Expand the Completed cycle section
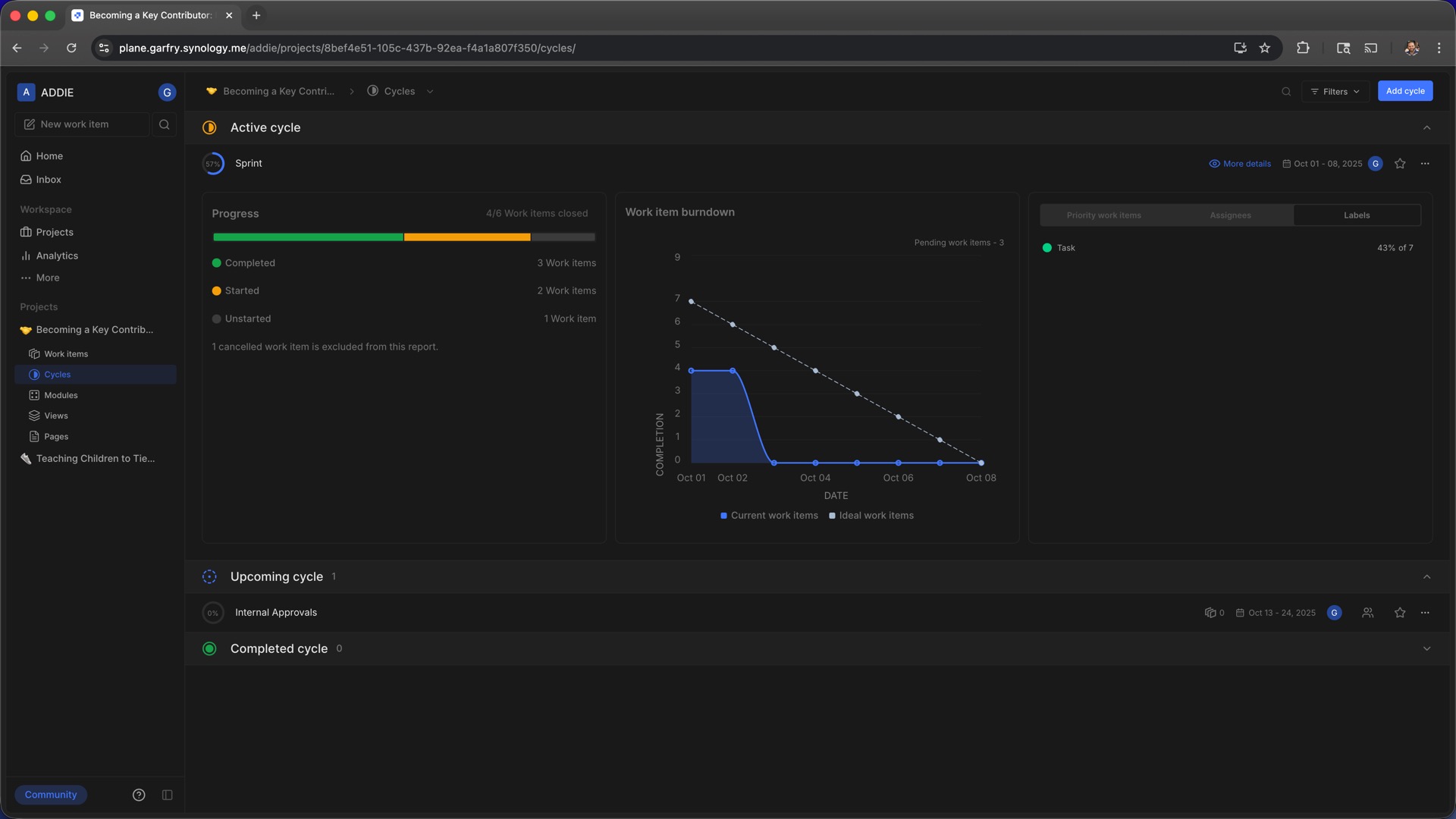This screenshot has width=1456, height=819. click(1426, 649)
